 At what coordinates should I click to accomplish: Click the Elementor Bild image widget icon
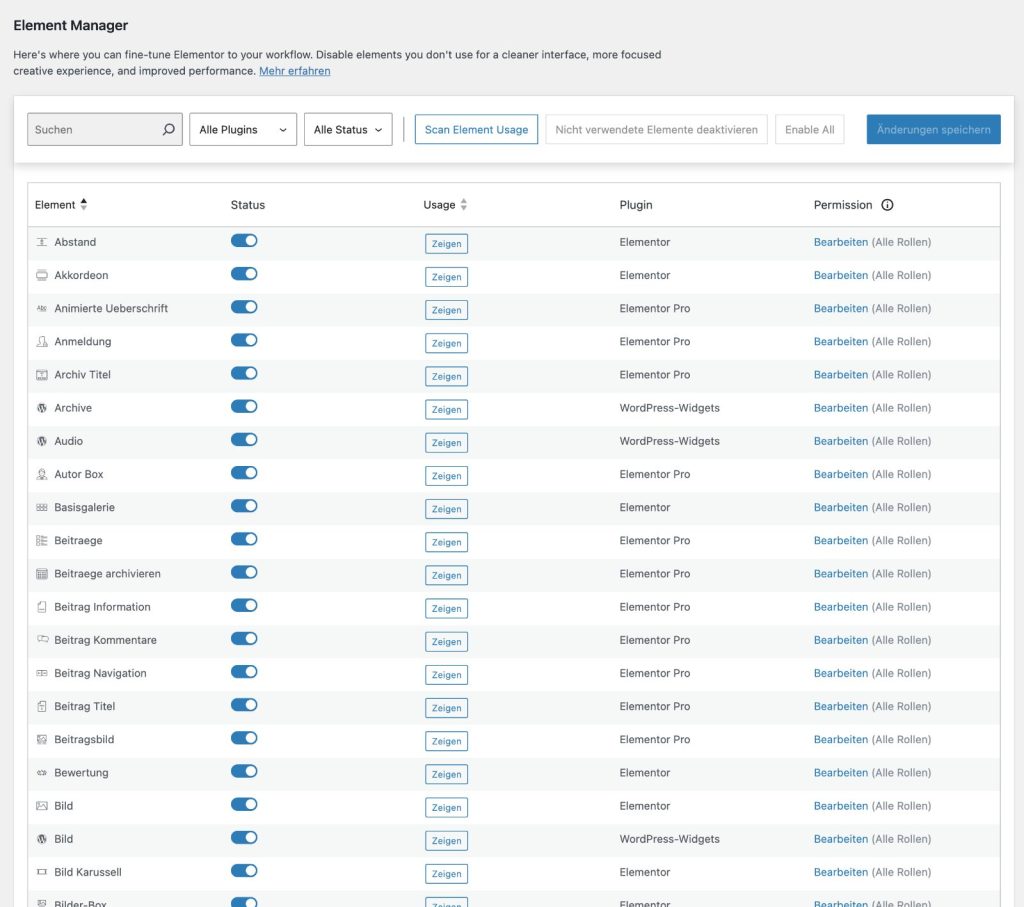click(x=42, y=806)
